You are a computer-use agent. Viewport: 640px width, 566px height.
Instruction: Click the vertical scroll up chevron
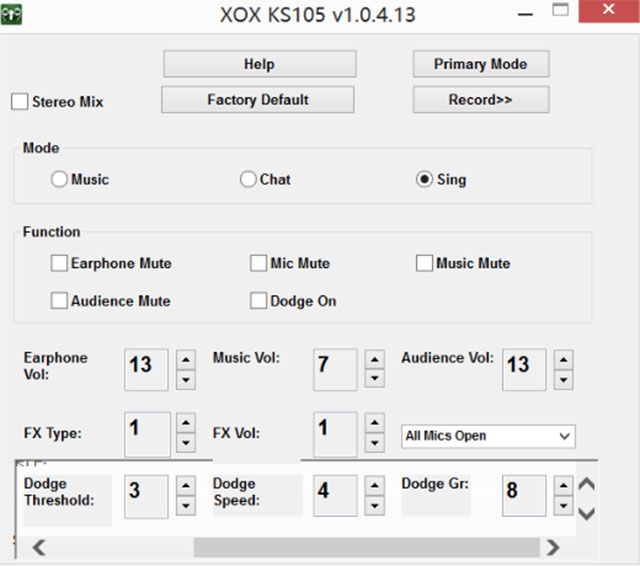tap(587, 484)
